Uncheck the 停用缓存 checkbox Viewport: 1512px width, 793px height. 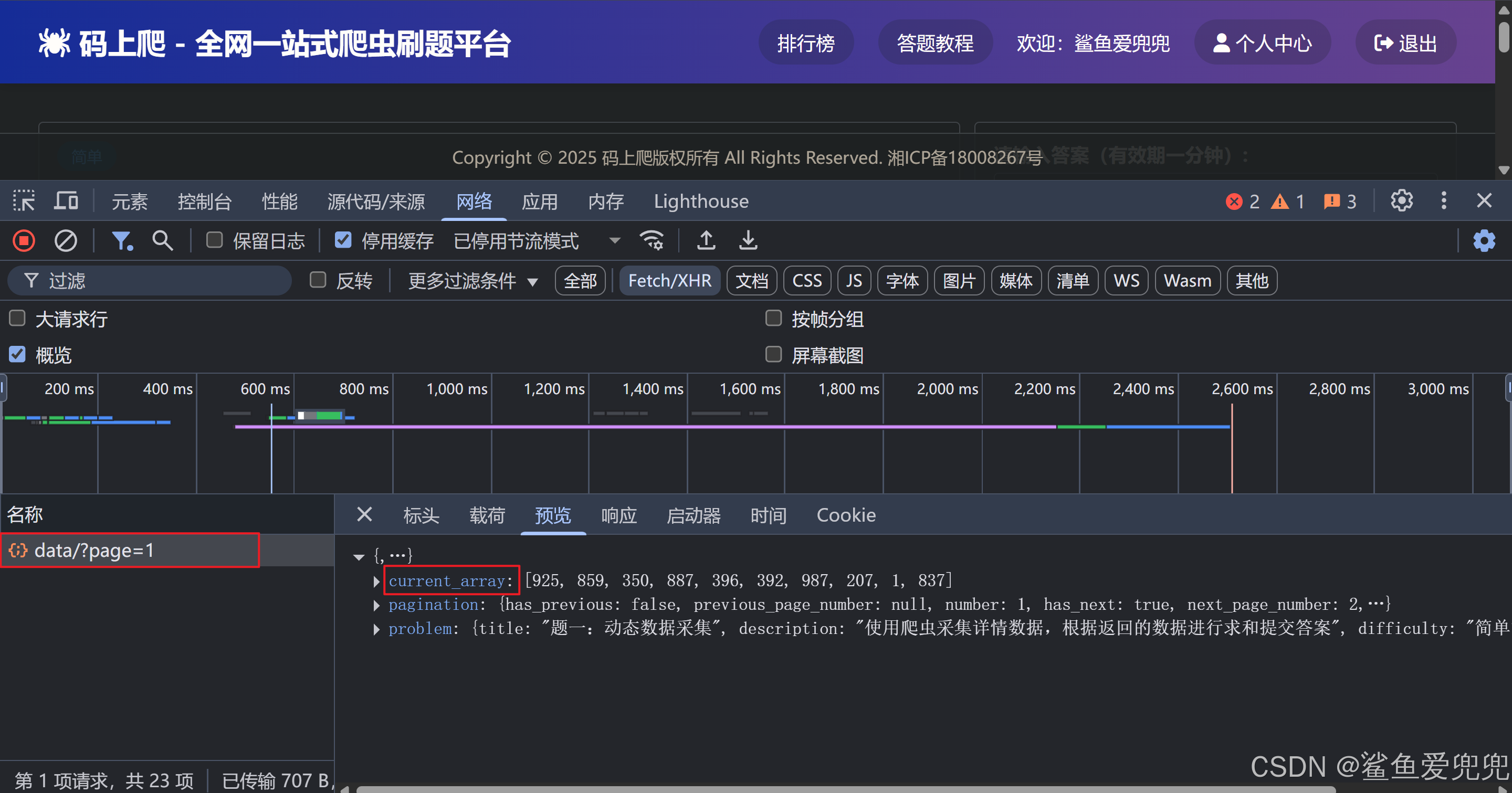pyautogui.click(x=343, y=240)
